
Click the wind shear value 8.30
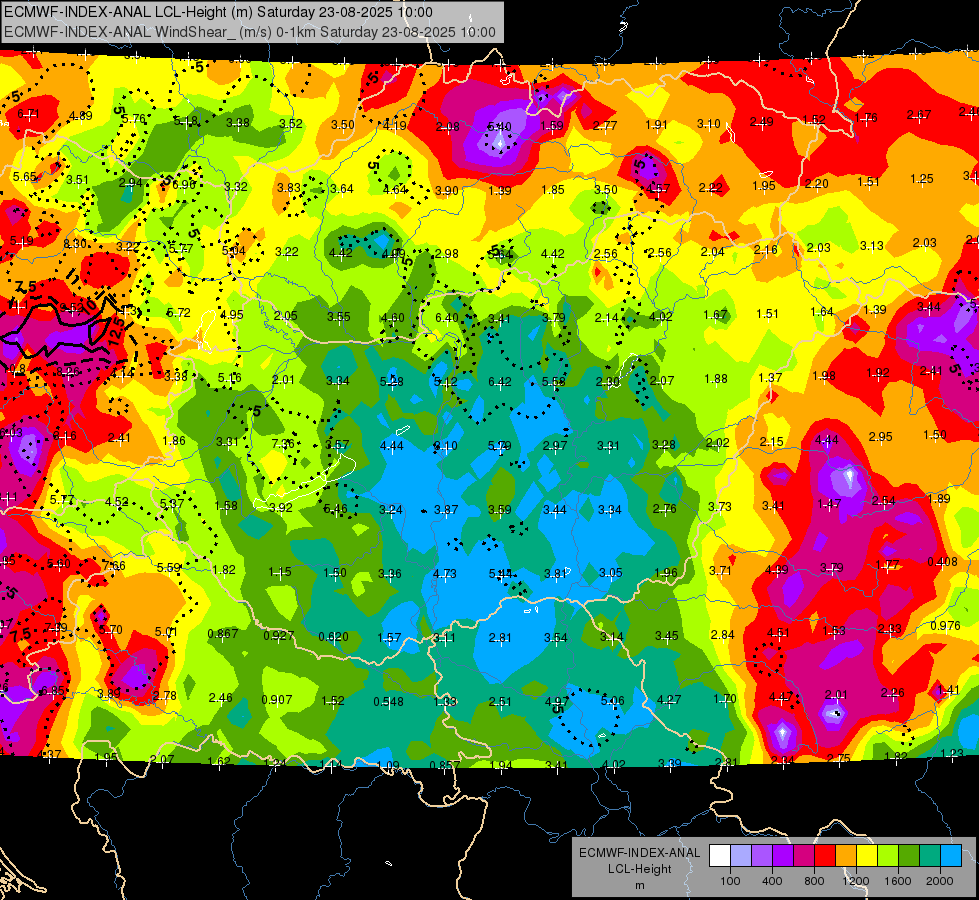coord(76,244)
